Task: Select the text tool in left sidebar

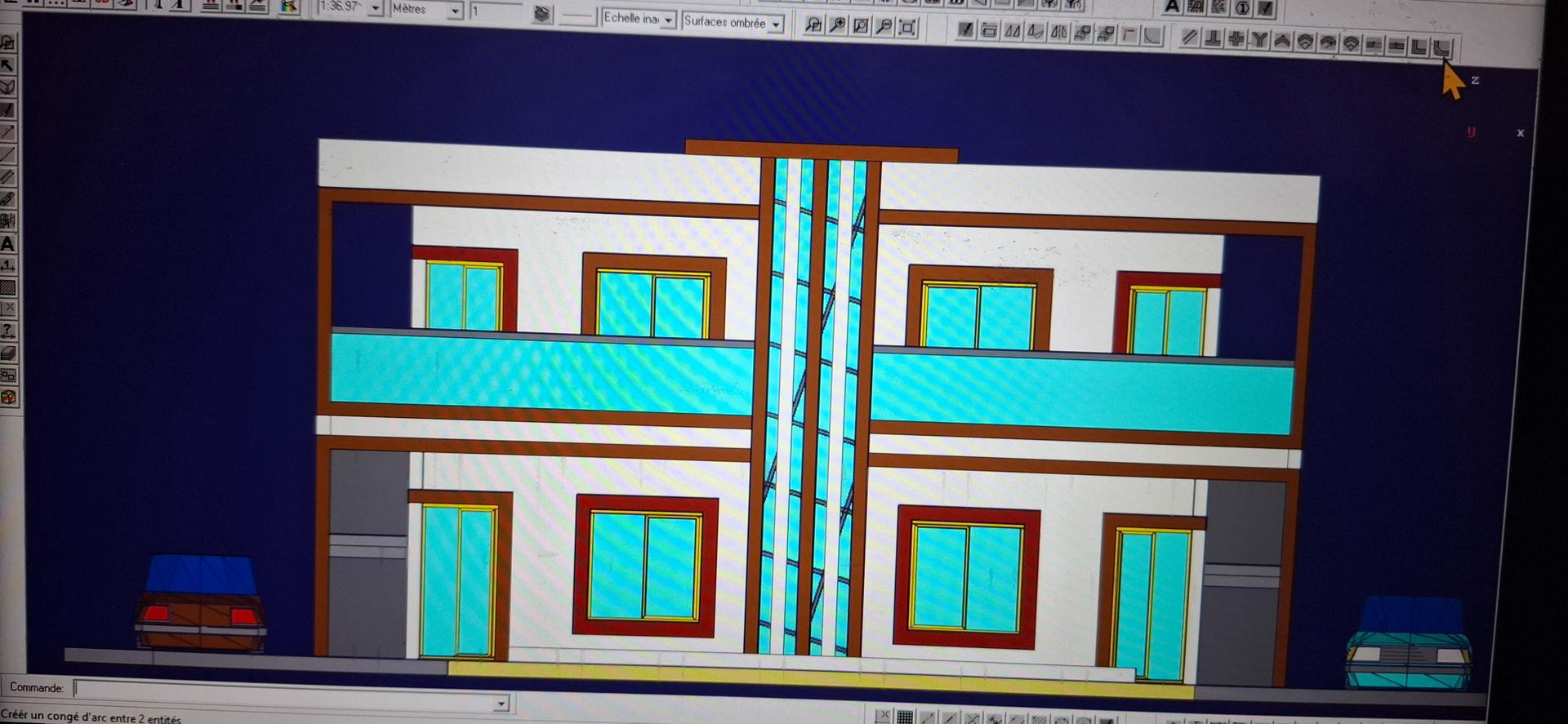Action: click(8, 243)
